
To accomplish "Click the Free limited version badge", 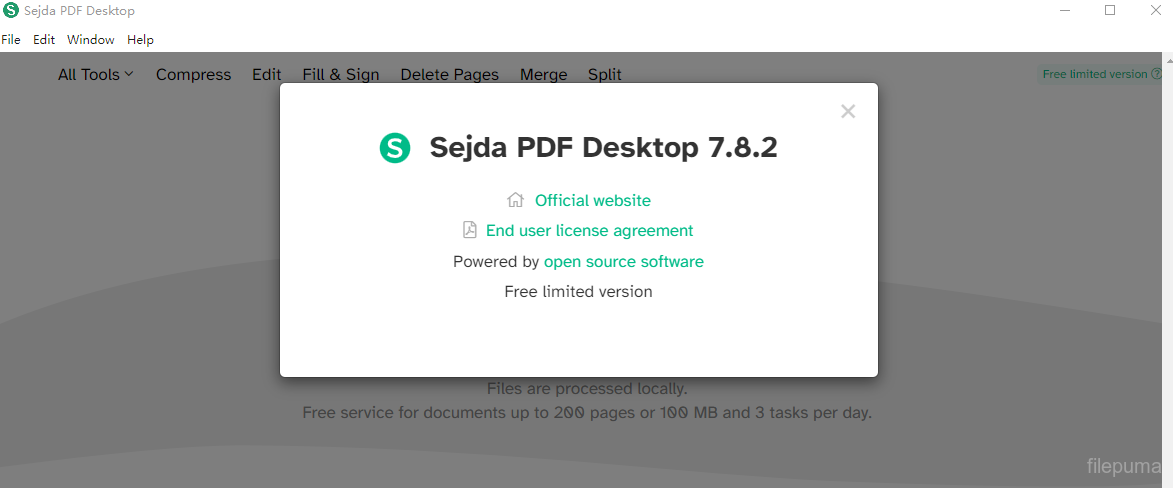I will pos(1094,74).
